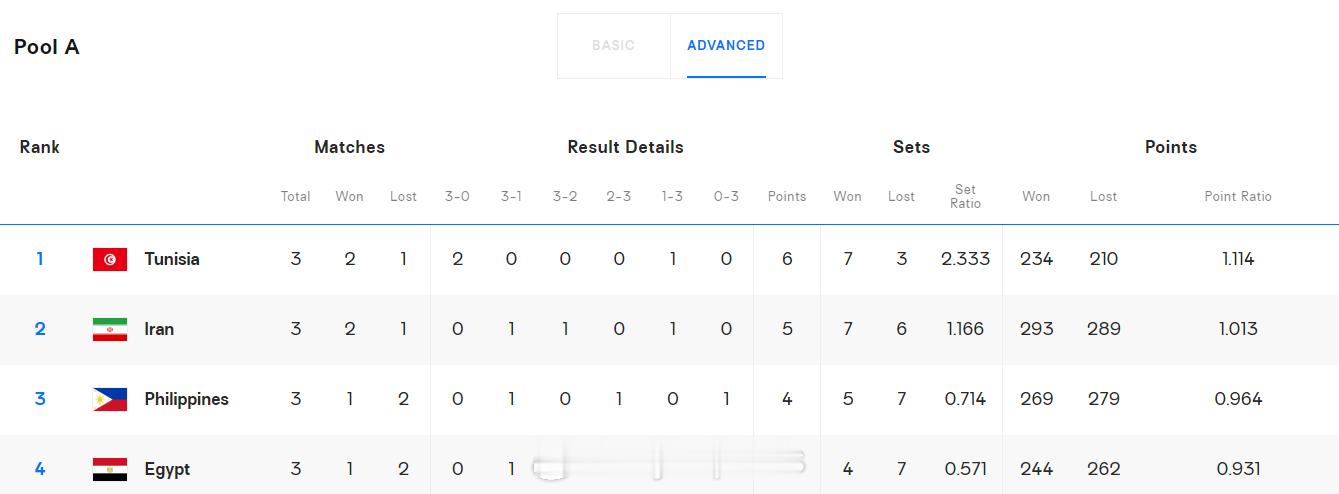Click the Set Ratio column header
The height and width of the screenshot is (494, 1339).
point(965,196)
